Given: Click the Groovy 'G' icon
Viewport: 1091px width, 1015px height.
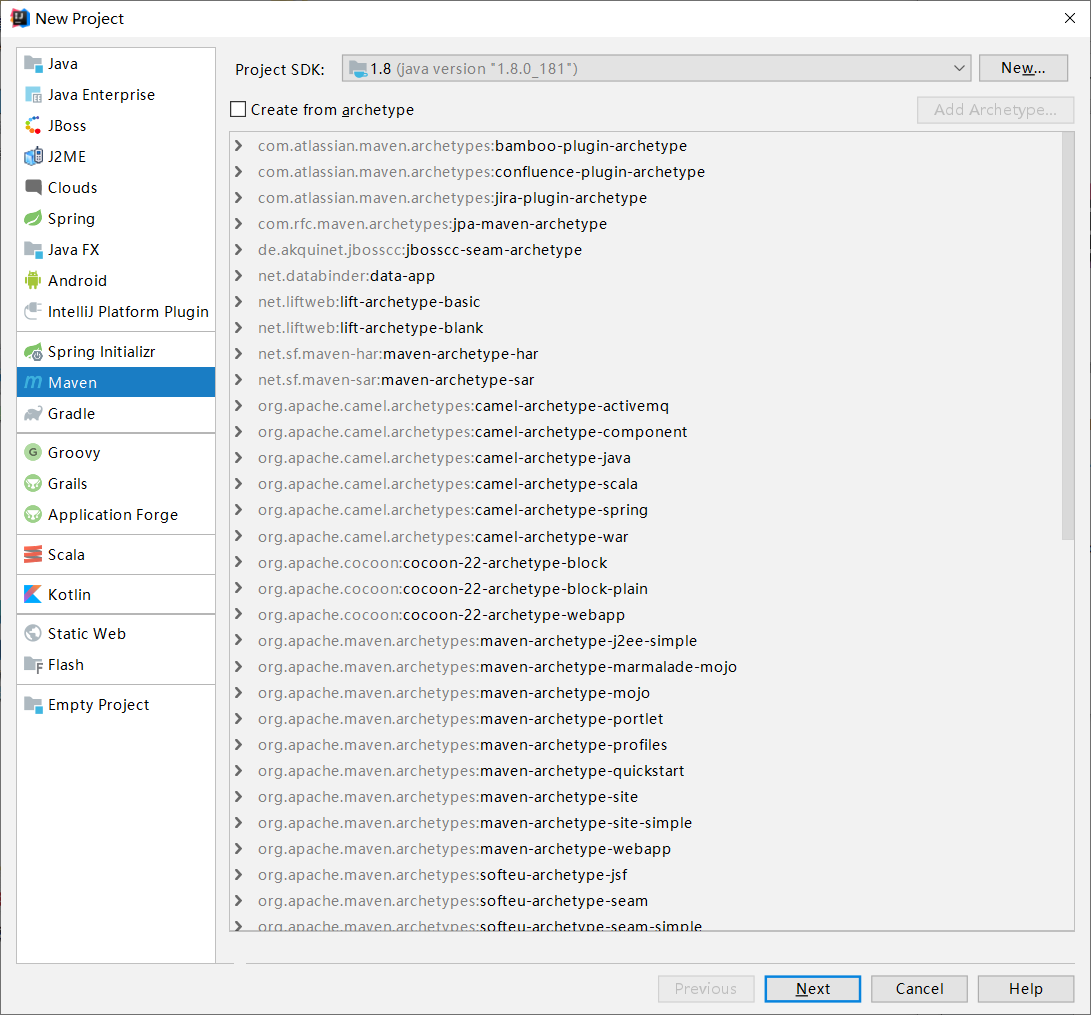Looking at the screenshot, I should click(33, 452).
